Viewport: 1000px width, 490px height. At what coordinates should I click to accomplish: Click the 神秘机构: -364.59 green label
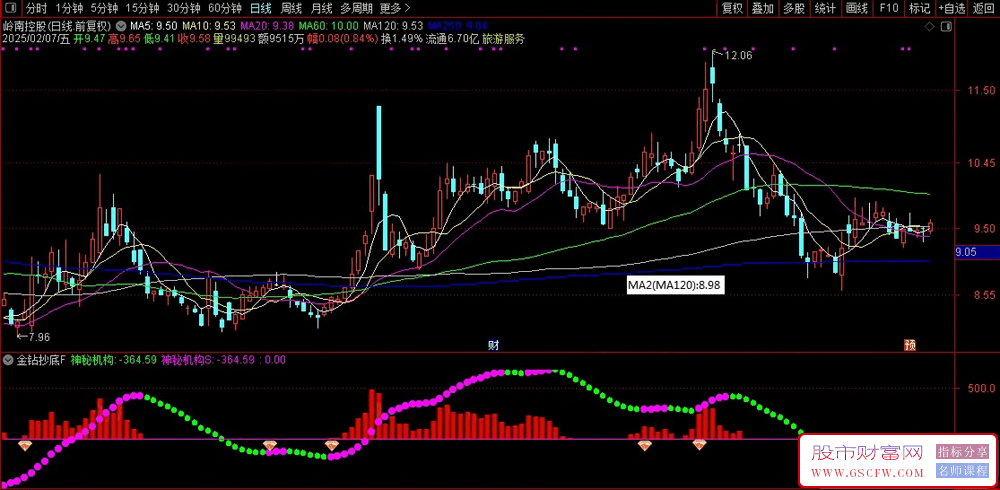coord(114,360)
